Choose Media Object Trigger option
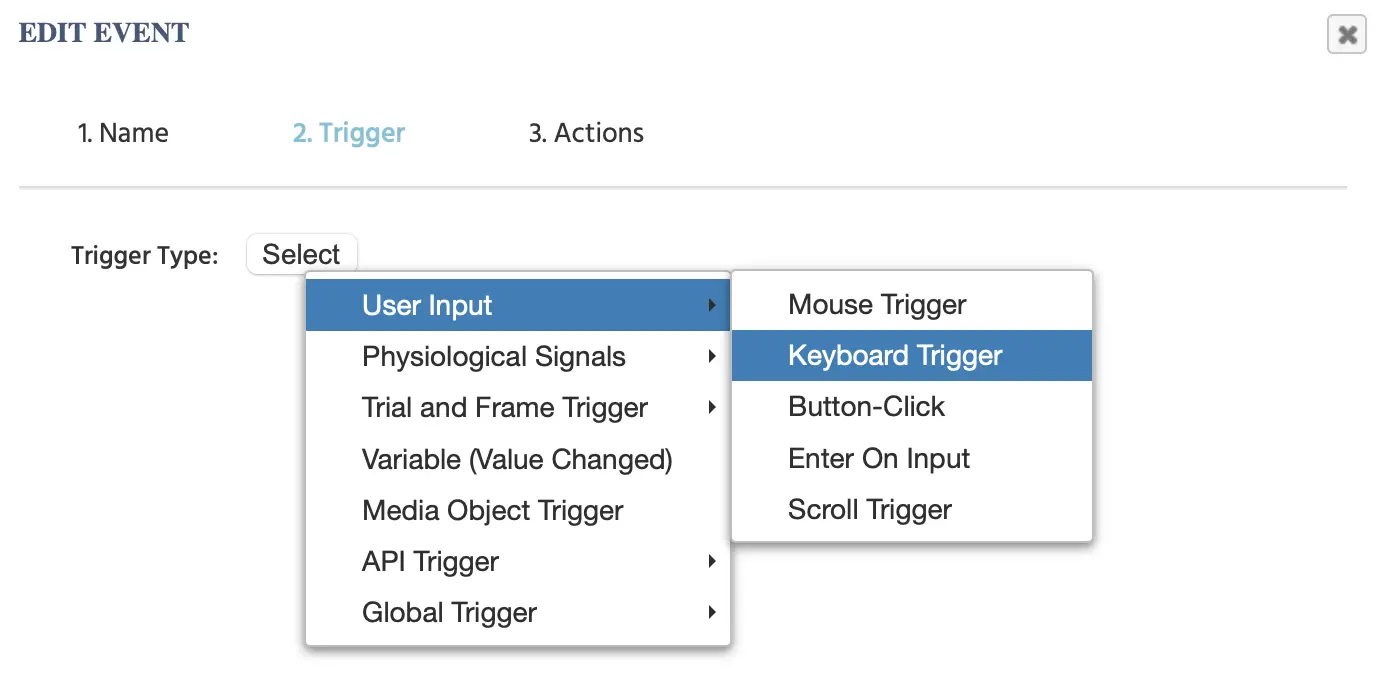1378x692 pixels. tap(518, 510)
